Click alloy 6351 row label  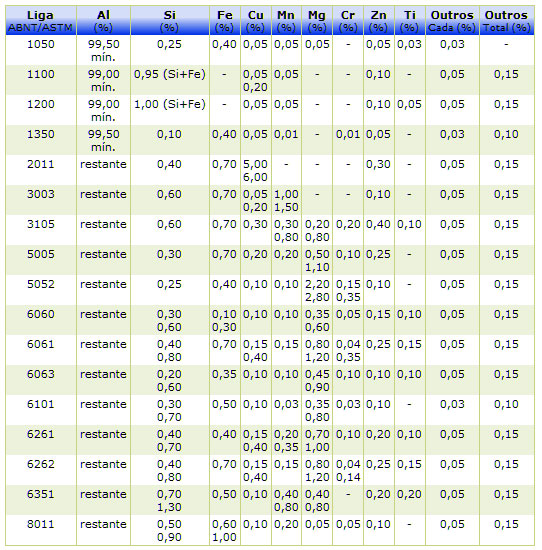click(41, 494)
